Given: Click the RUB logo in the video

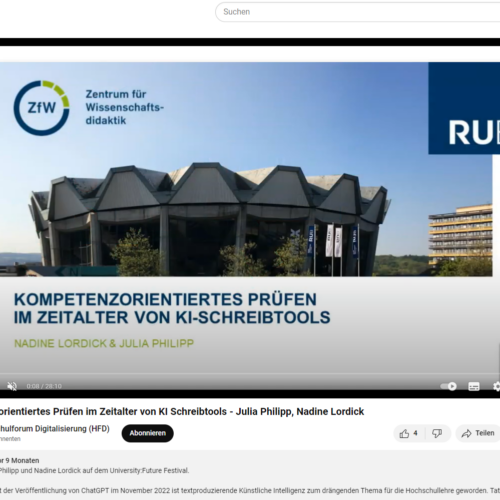Looking at the screenshot, I should [x=464, y=108].
